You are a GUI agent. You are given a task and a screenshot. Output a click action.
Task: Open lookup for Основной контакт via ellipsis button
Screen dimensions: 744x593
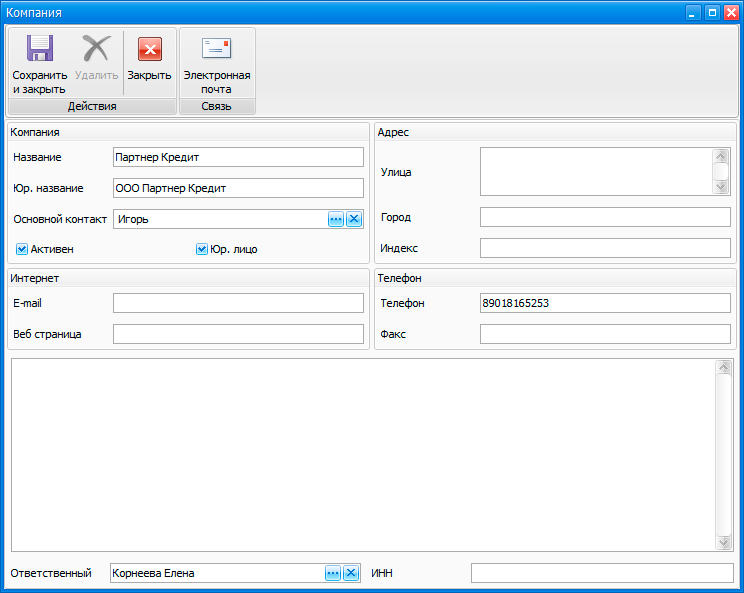(x=336, y=219)
